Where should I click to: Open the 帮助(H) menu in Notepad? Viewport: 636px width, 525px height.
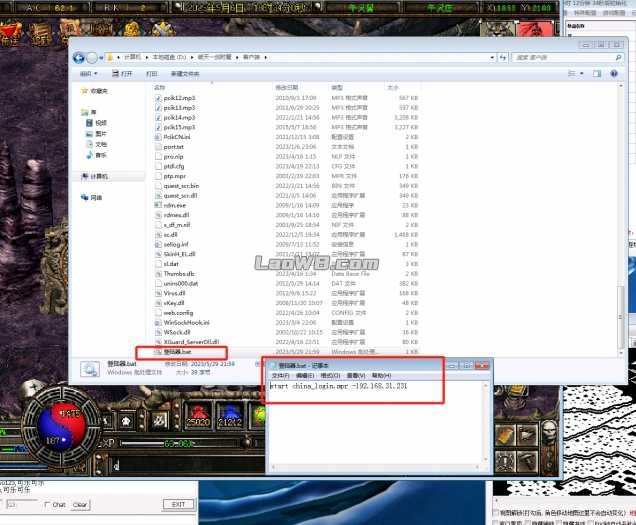point(381,376)
